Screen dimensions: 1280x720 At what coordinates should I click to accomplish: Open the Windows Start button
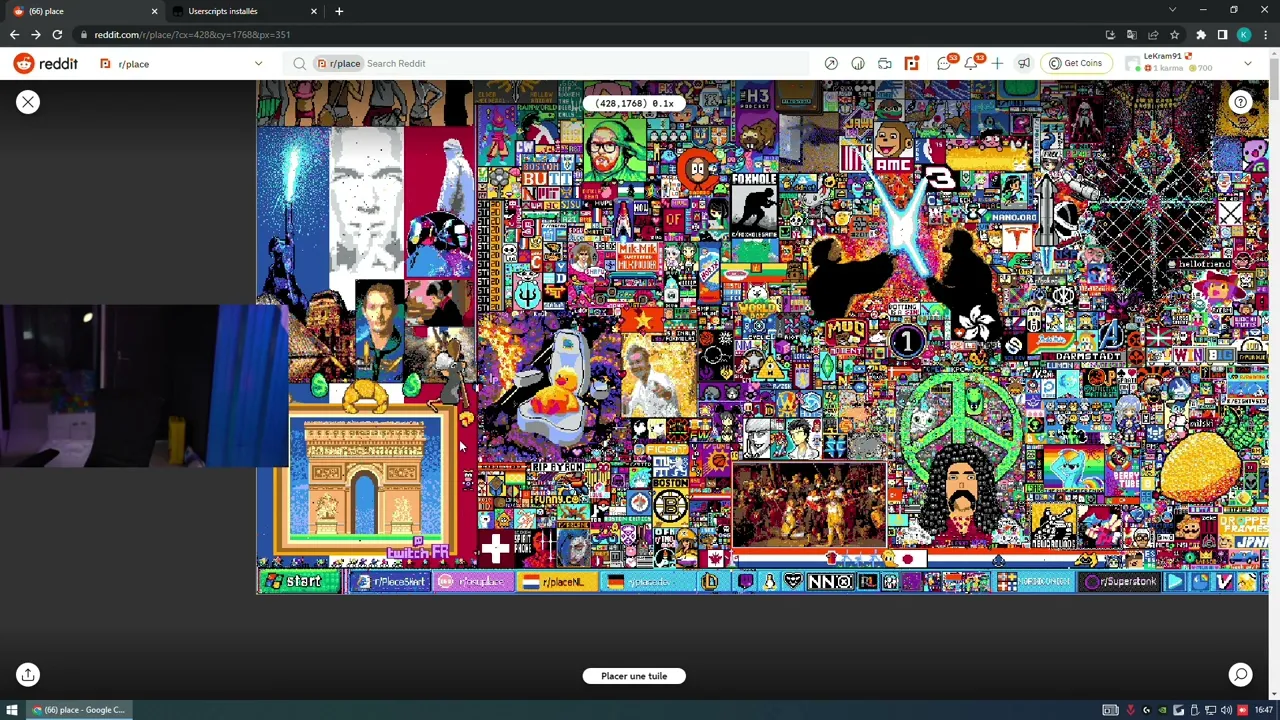12,710
